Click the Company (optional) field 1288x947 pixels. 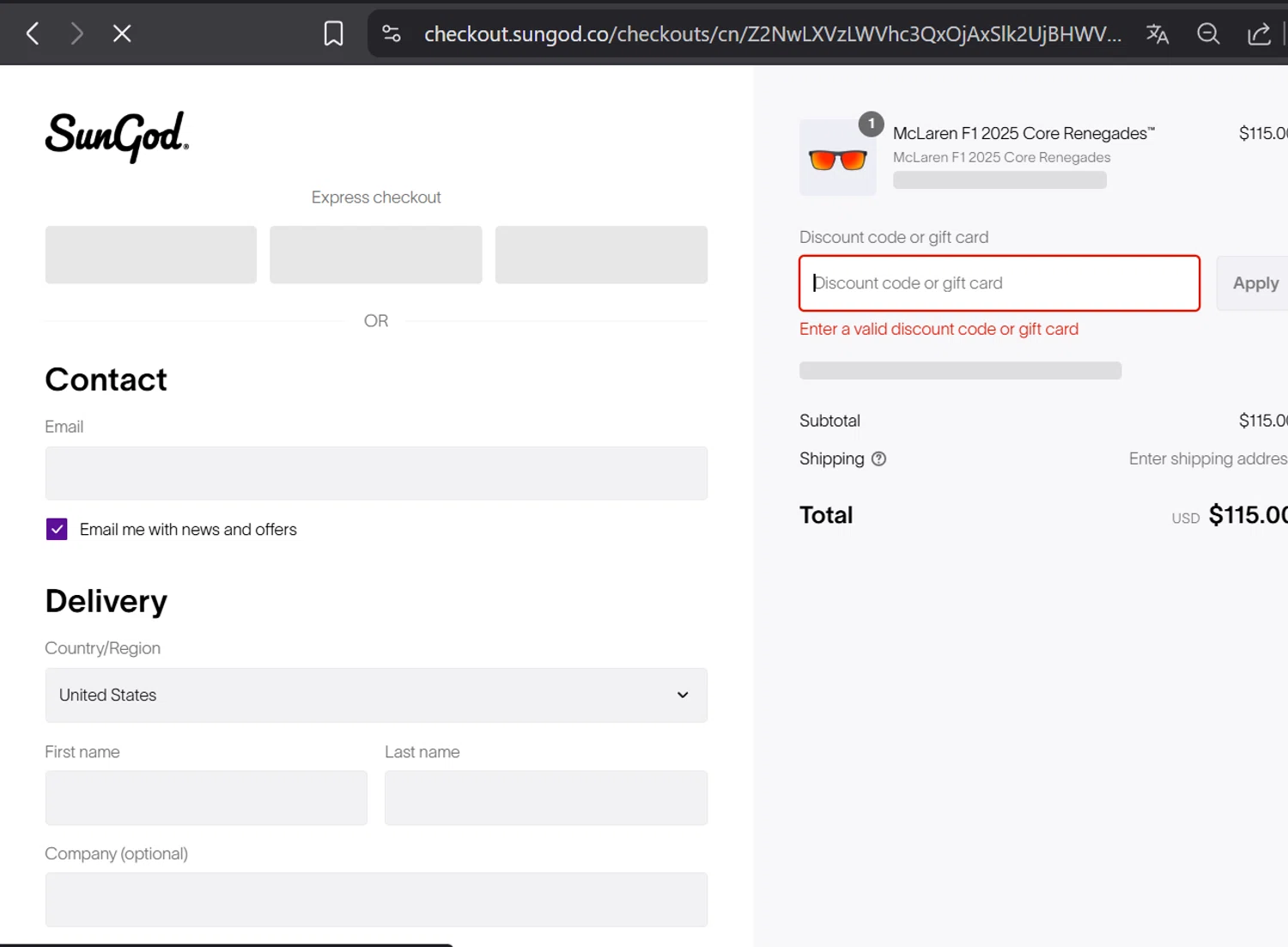pyautogui.click(x=376, y=900)
